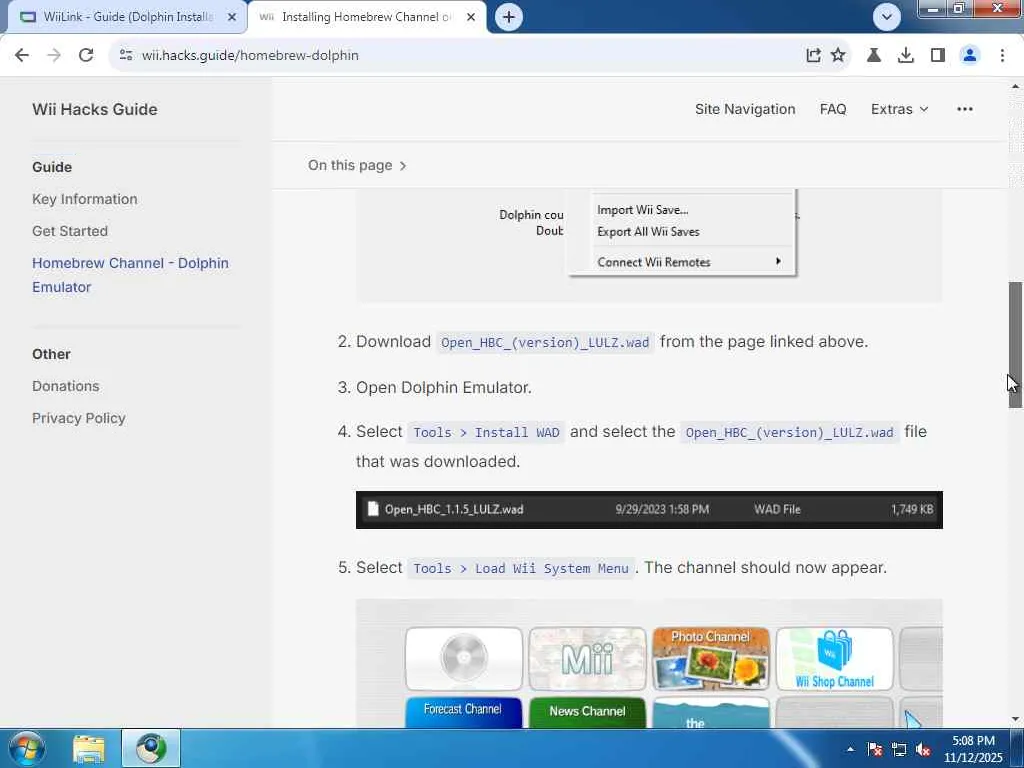Open the Windows Start menu
The height and width of the screenshot is (768, 1024).
click(x=27, y=748)
